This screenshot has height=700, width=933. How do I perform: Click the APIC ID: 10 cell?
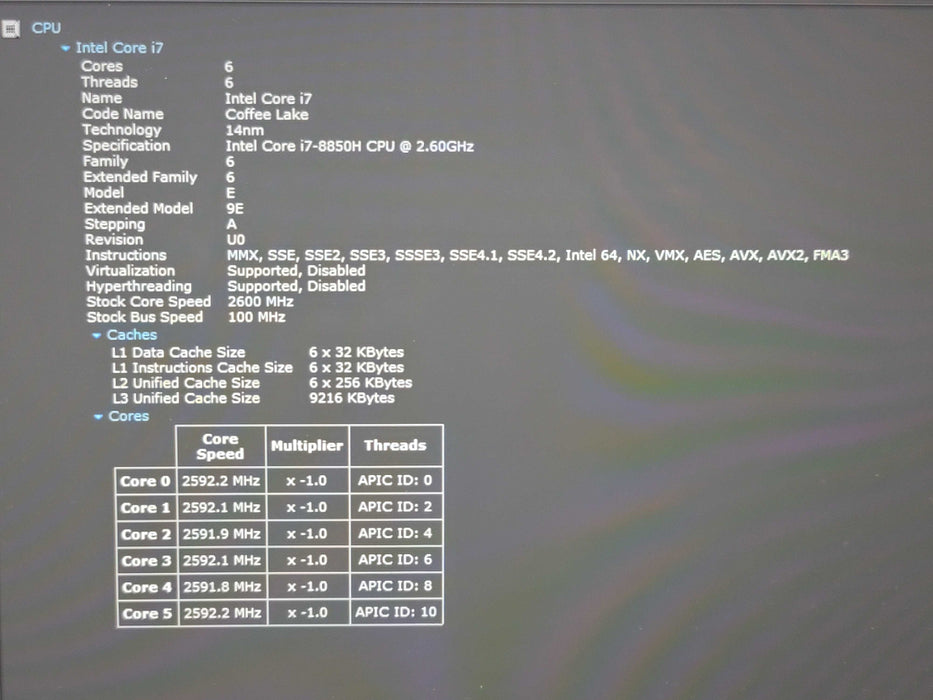pos(396,612)
